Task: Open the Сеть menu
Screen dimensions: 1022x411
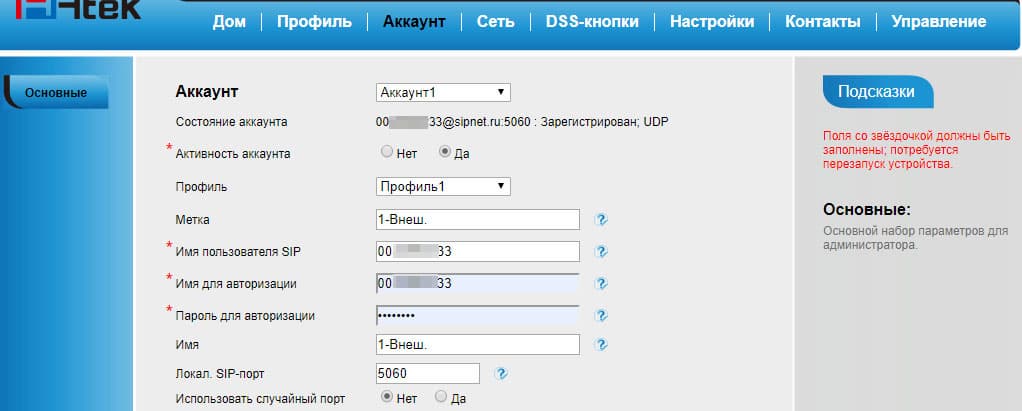Action: [x=495, y=21]
